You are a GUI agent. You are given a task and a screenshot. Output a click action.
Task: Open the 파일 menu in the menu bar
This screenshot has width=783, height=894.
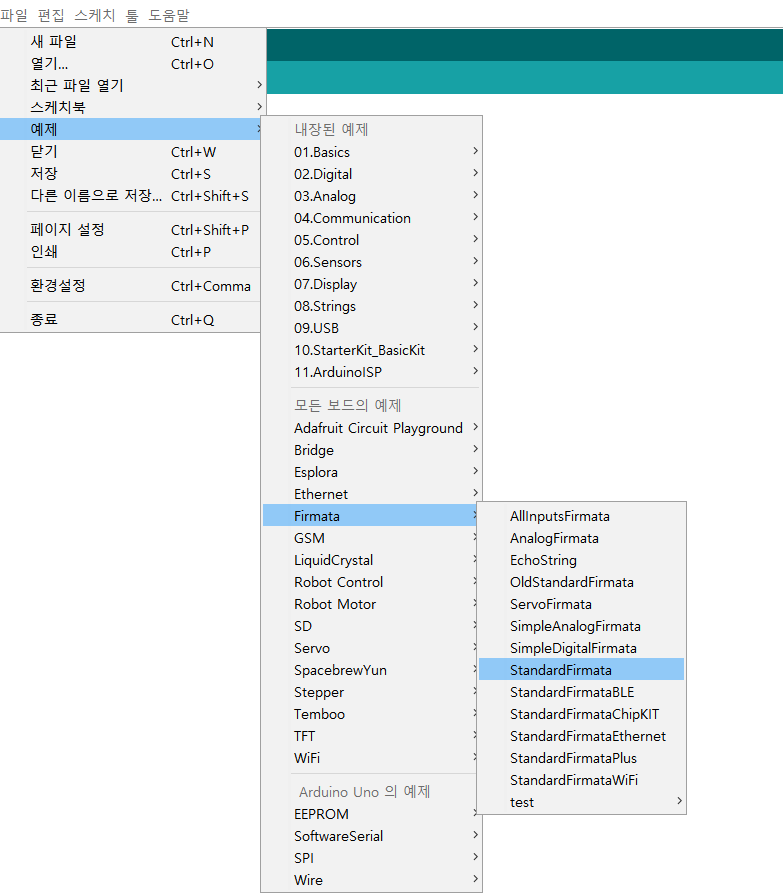pyautogui.click(x=14, y=15)
